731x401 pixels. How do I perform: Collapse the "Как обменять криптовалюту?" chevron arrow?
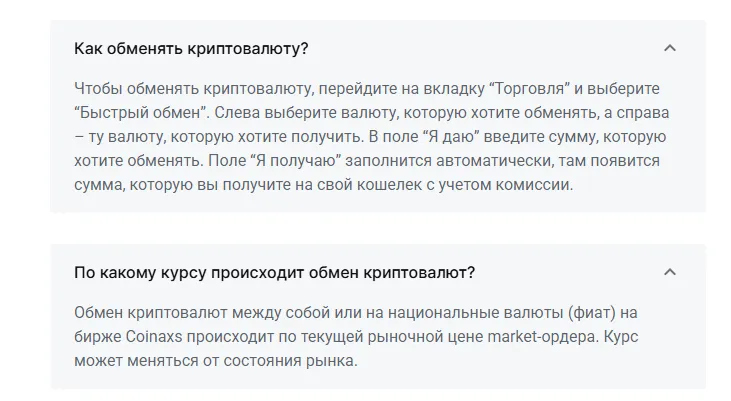point(669,48)
